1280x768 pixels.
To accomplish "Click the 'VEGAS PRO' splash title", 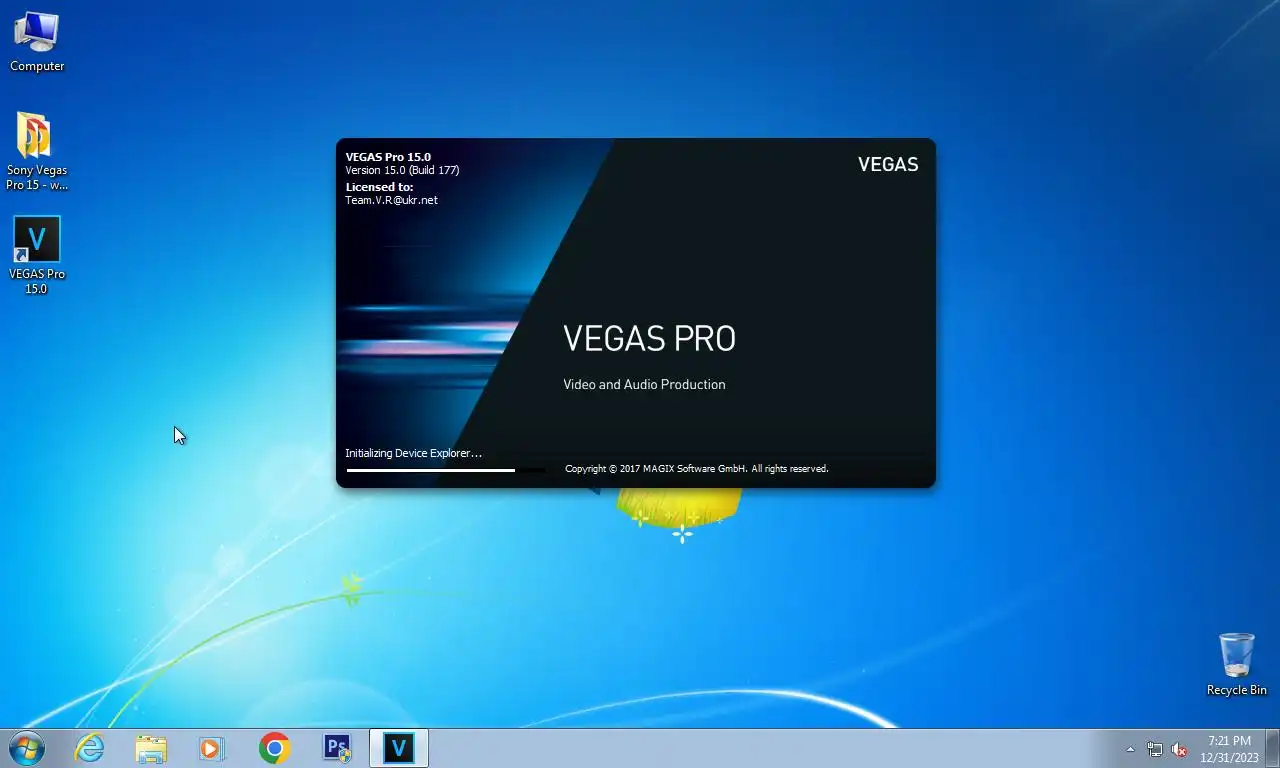I will (649, 339).
